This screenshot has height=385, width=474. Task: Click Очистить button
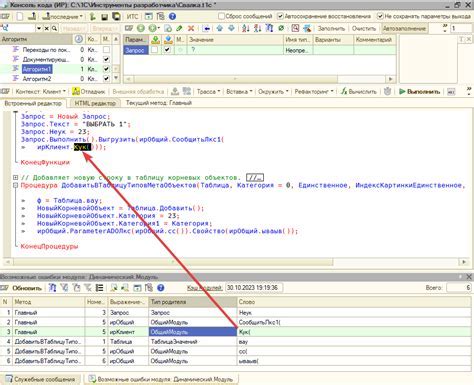(x=364, y=28)
